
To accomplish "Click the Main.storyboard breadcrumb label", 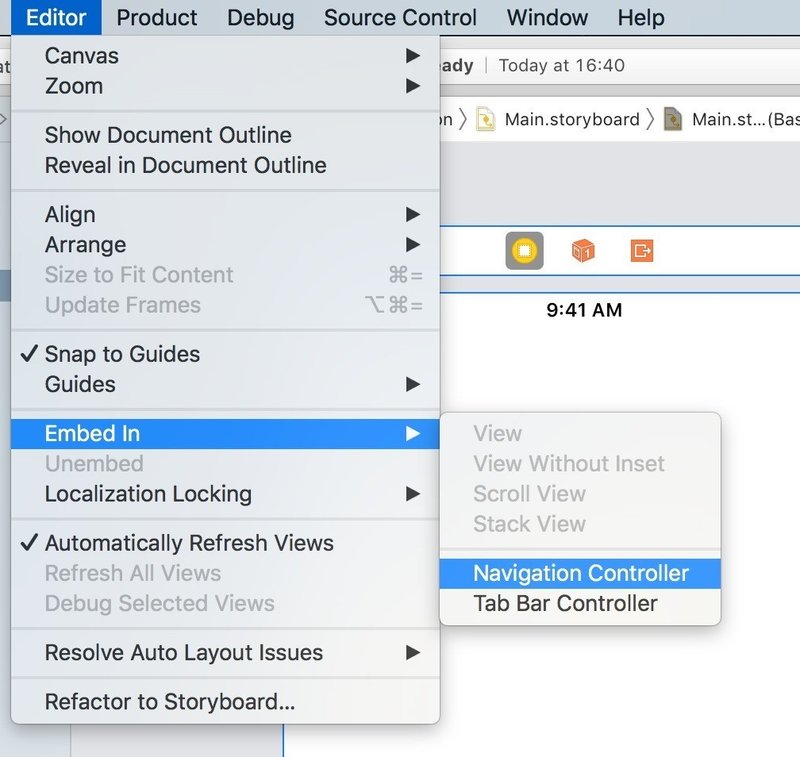I will [x=571, y=120].
